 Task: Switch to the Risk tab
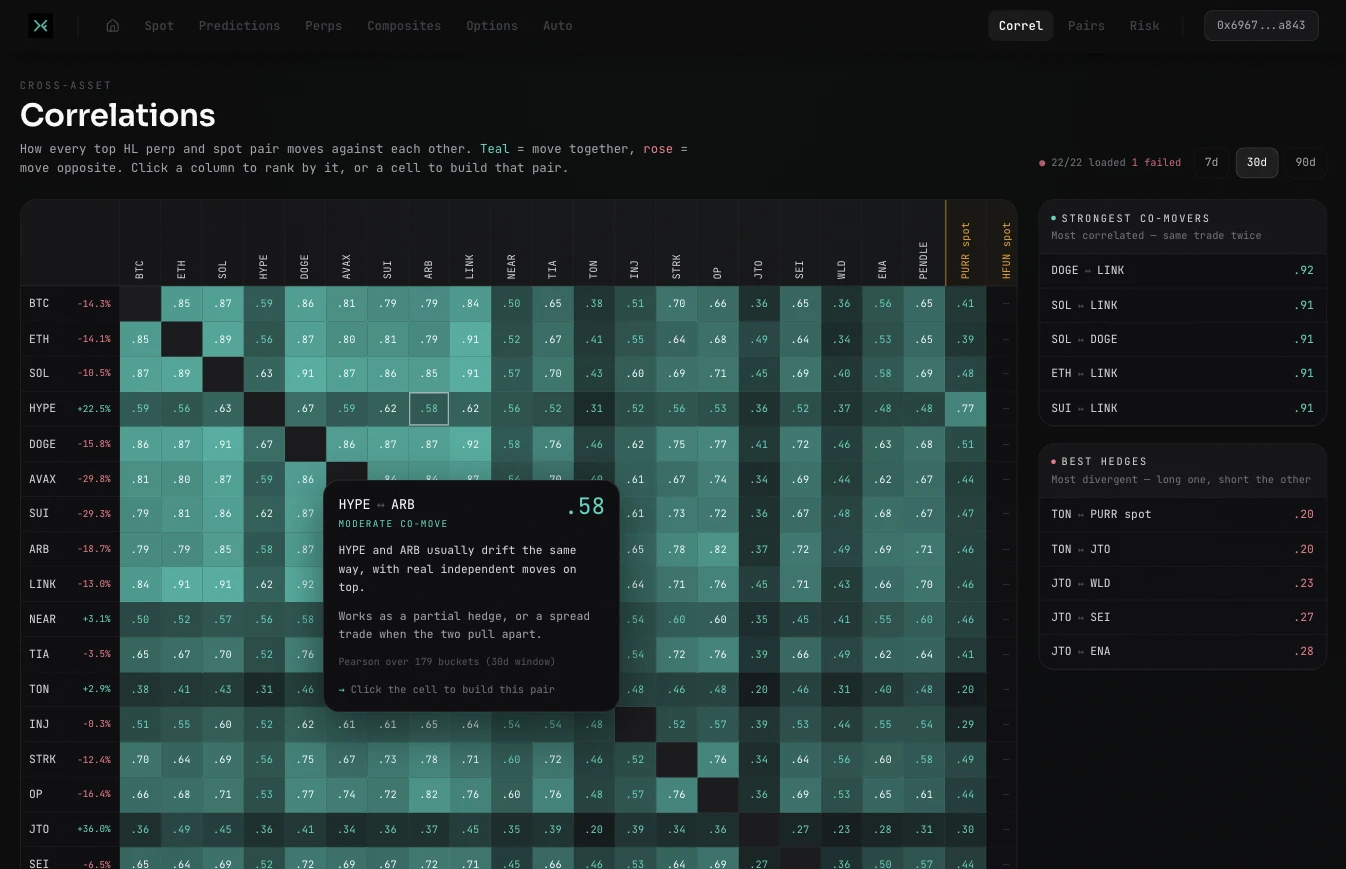click(1144, 26)
